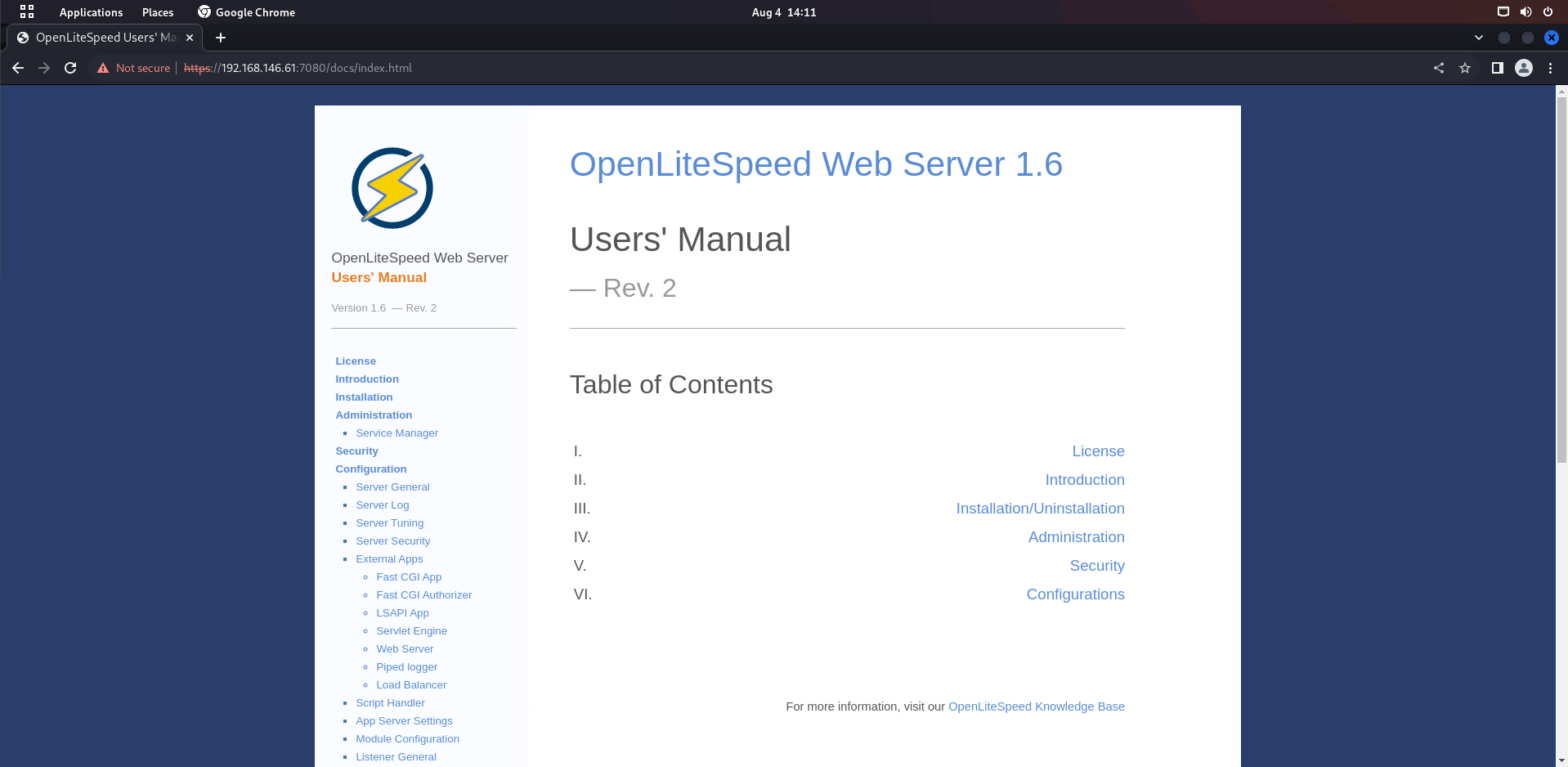
Task: Open Script Handler sidebar link
Action: coord(390,702)
